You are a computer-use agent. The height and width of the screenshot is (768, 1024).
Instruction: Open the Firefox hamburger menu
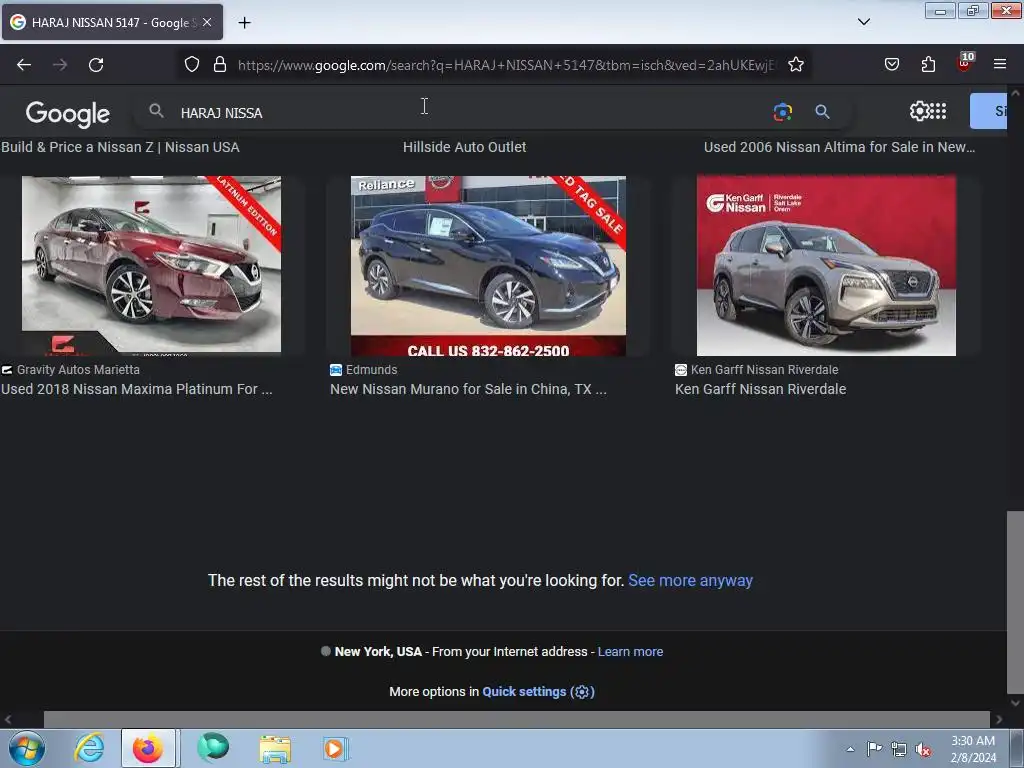1000,64
